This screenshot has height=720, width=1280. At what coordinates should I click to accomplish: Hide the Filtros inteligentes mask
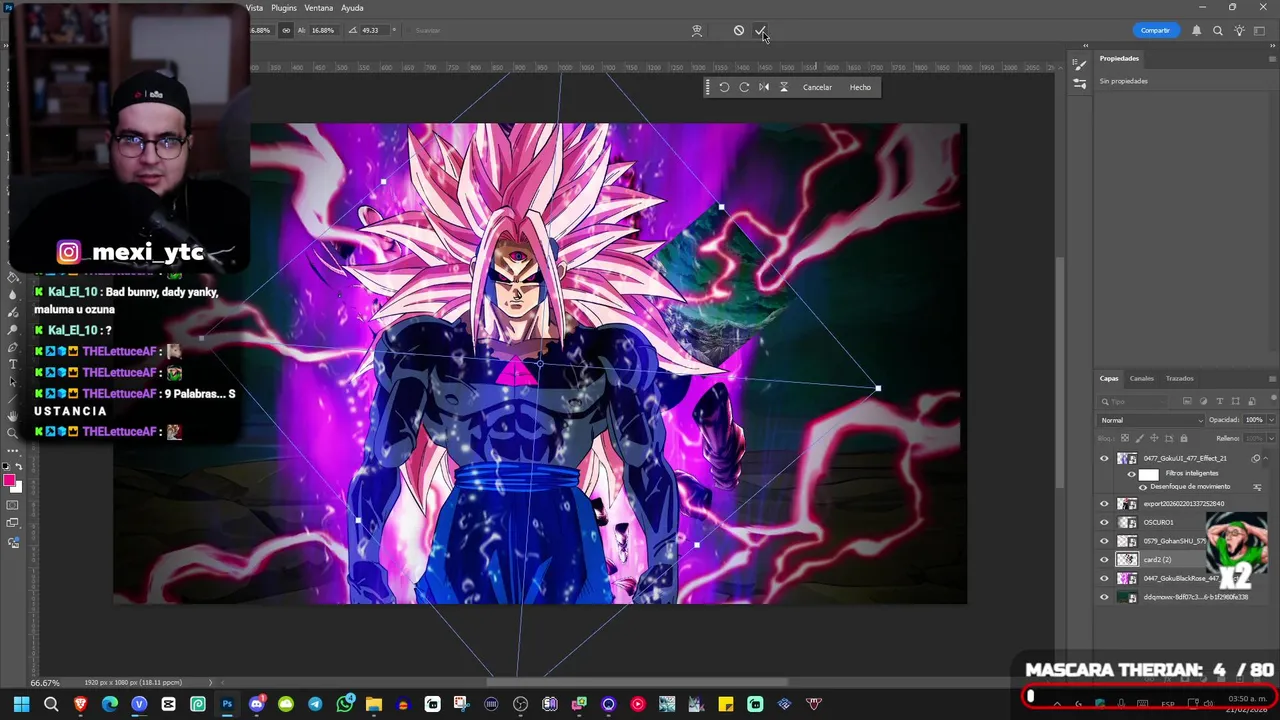(x=1131, y=474)
